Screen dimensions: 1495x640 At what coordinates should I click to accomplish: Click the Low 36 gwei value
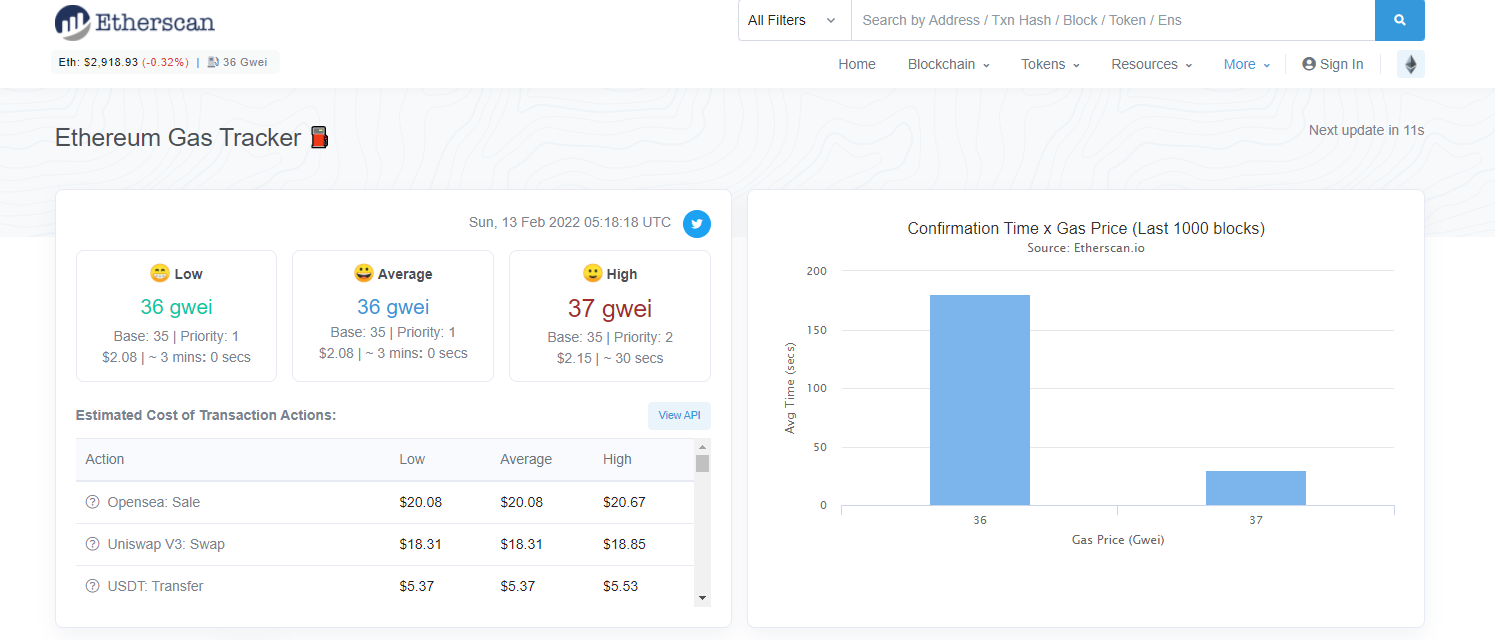[x=176, y=307]
